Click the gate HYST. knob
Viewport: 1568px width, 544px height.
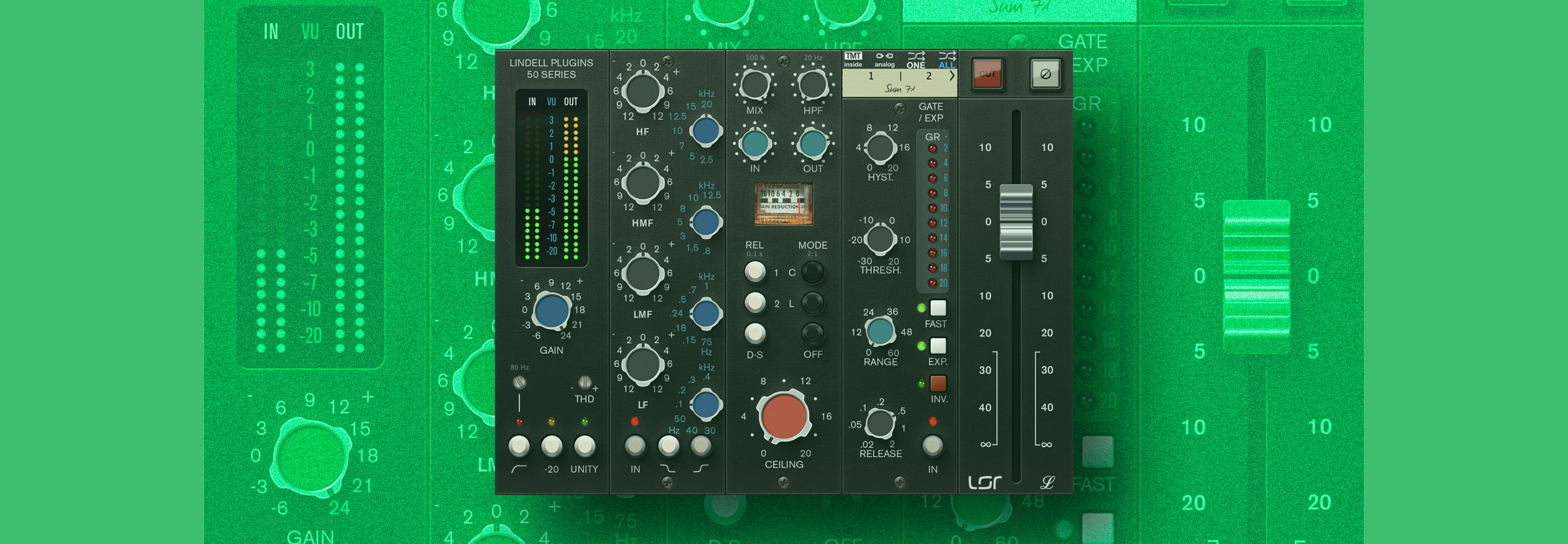pyautogui.click(x=880, y=148)
